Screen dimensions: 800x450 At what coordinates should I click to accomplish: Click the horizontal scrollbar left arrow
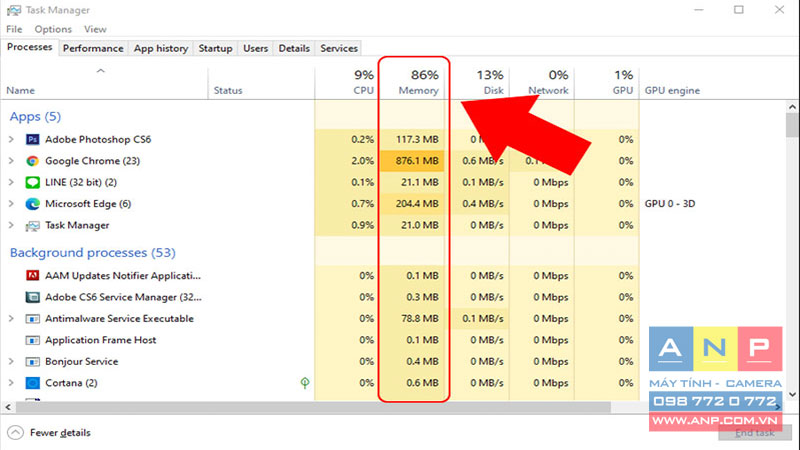coord(8,407)
